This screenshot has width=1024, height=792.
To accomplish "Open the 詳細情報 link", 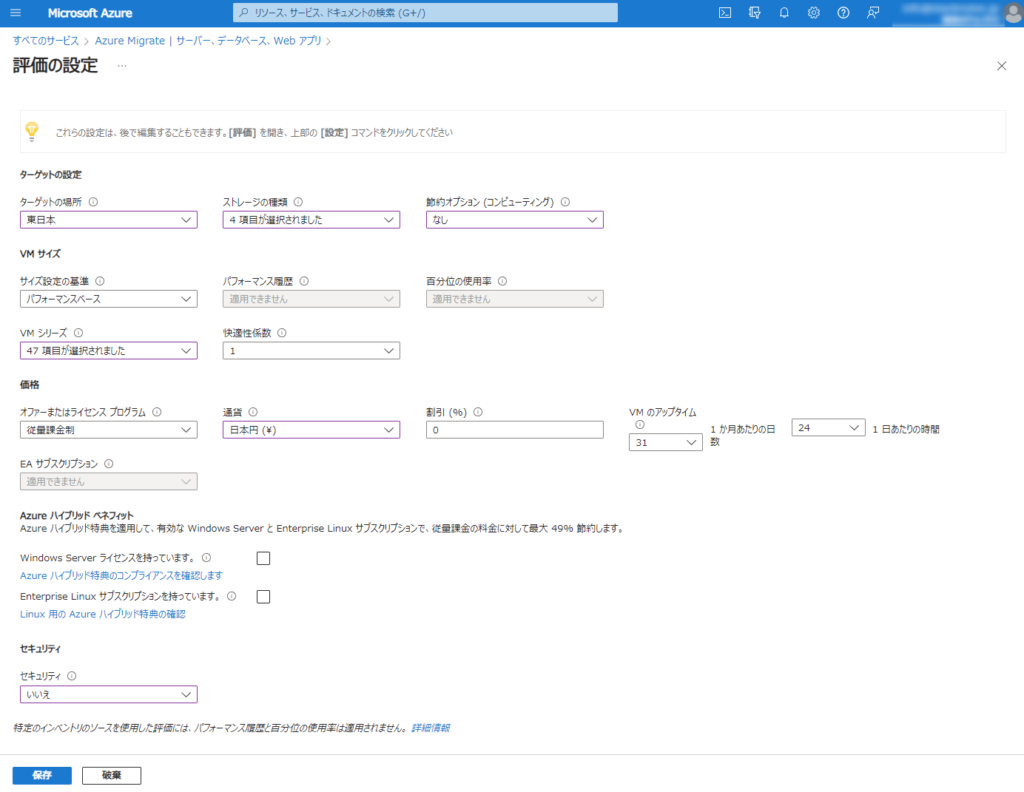I will [431, 727].
